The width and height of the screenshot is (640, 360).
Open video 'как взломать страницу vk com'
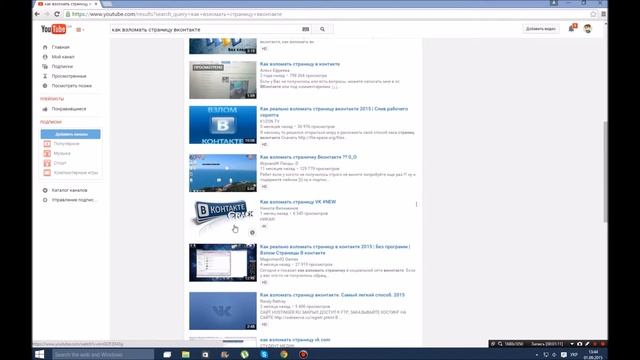pyautogui.click(x=295, y=340)
